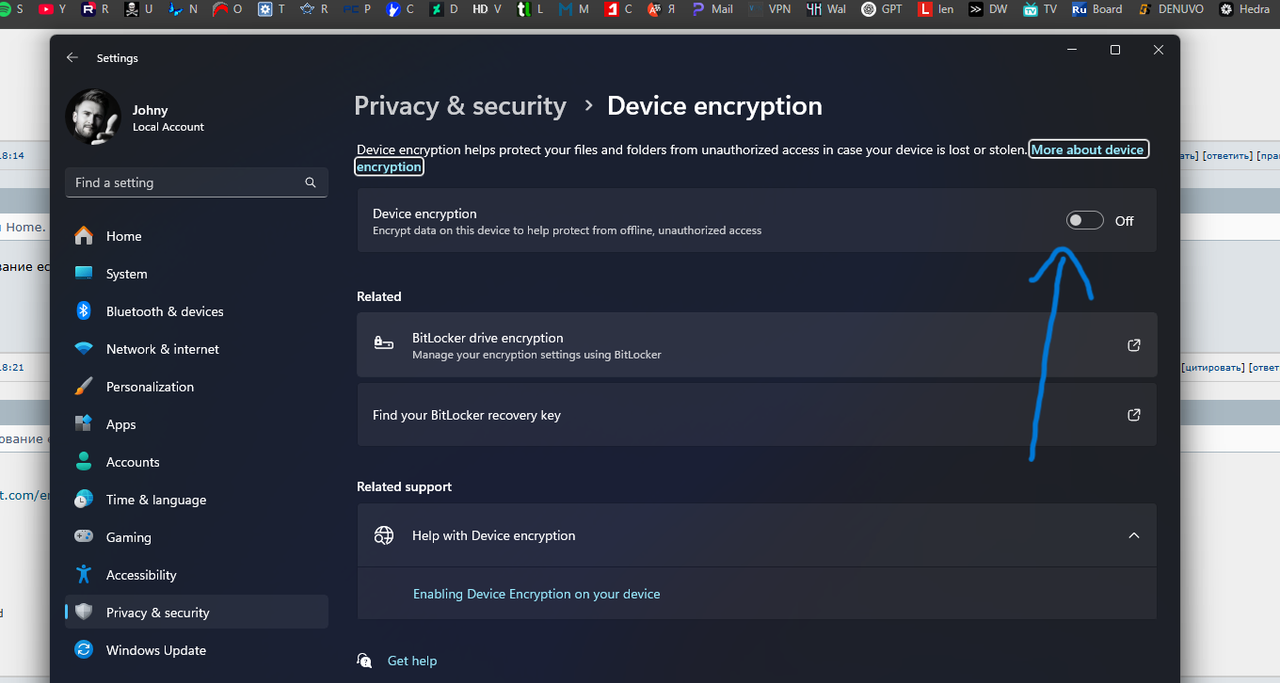Click into the Find a setting search box
Viewport: 1280px width, 683px height.
196,183
